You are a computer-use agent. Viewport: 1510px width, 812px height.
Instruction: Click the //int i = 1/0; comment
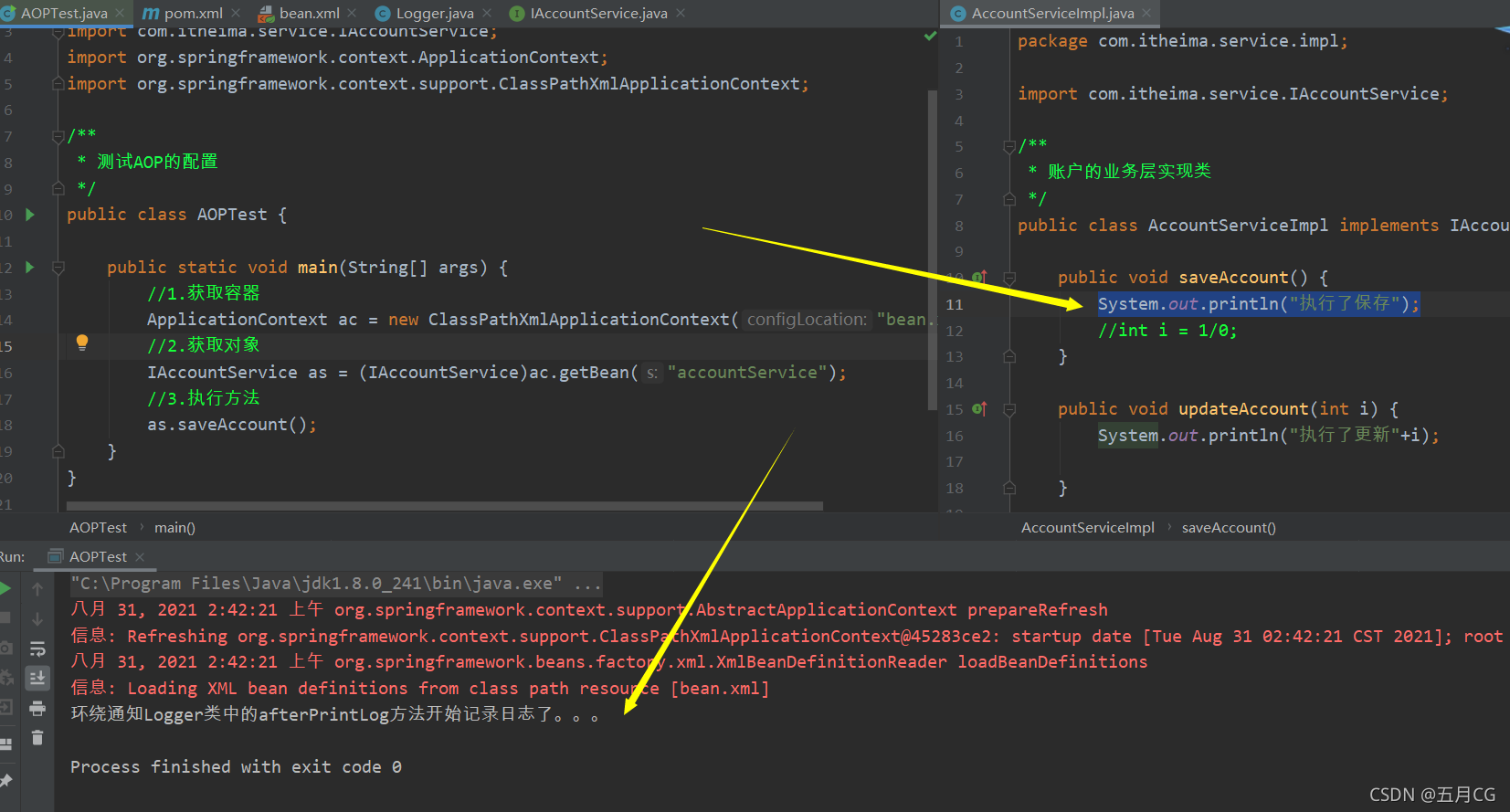click(1167, 331)
